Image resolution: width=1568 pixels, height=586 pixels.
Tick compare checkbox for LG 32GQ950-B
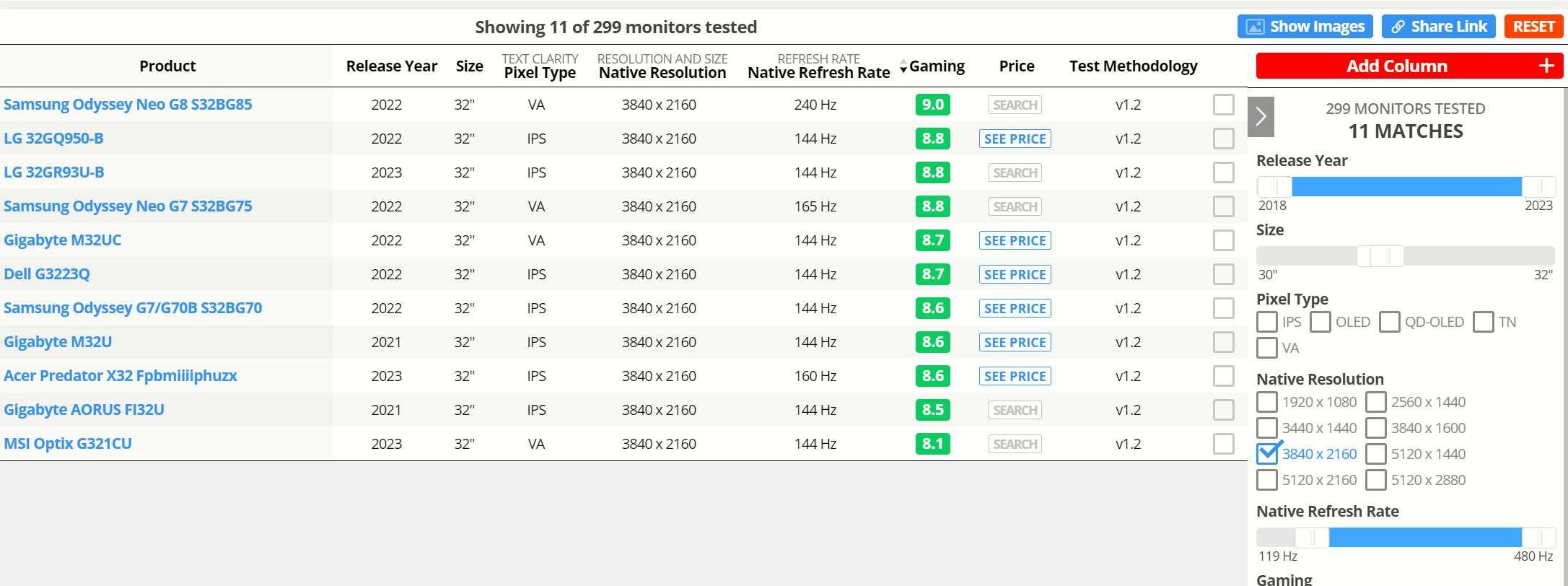[1223, 139]
